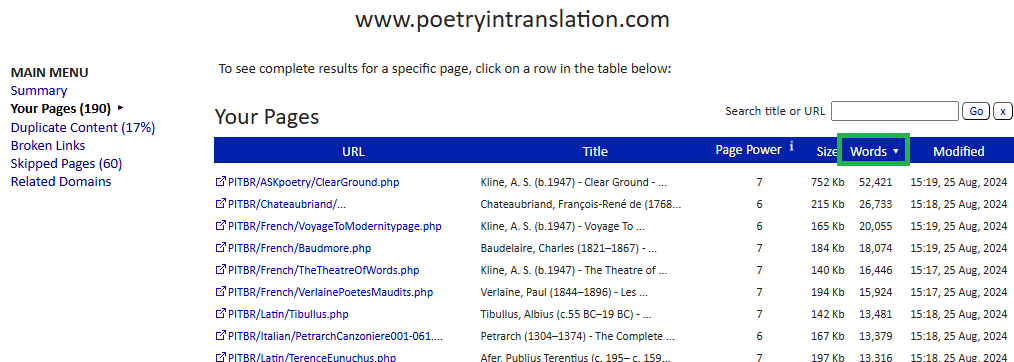1014x362 pixels.
Task: Click title 'Kline, A. S. (b.1947) - Clear Ground'
Action: click(573, 182)
